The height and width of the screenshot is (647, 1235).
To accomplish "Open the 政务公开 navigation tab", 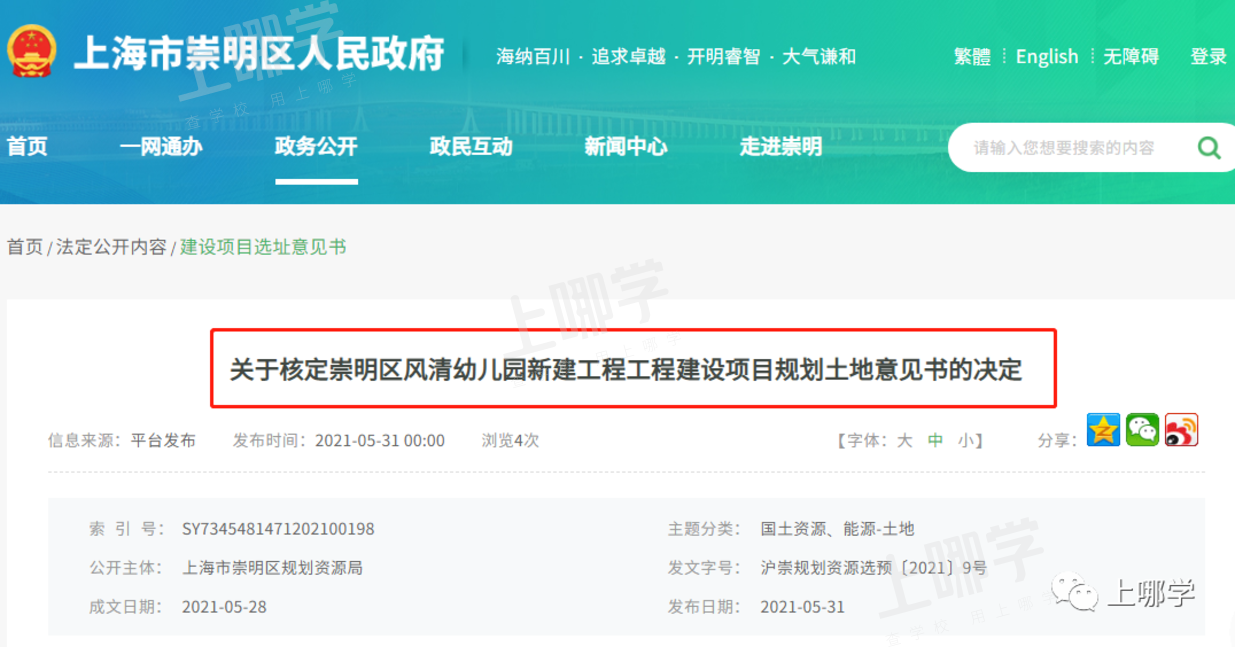I will [316, 147].
